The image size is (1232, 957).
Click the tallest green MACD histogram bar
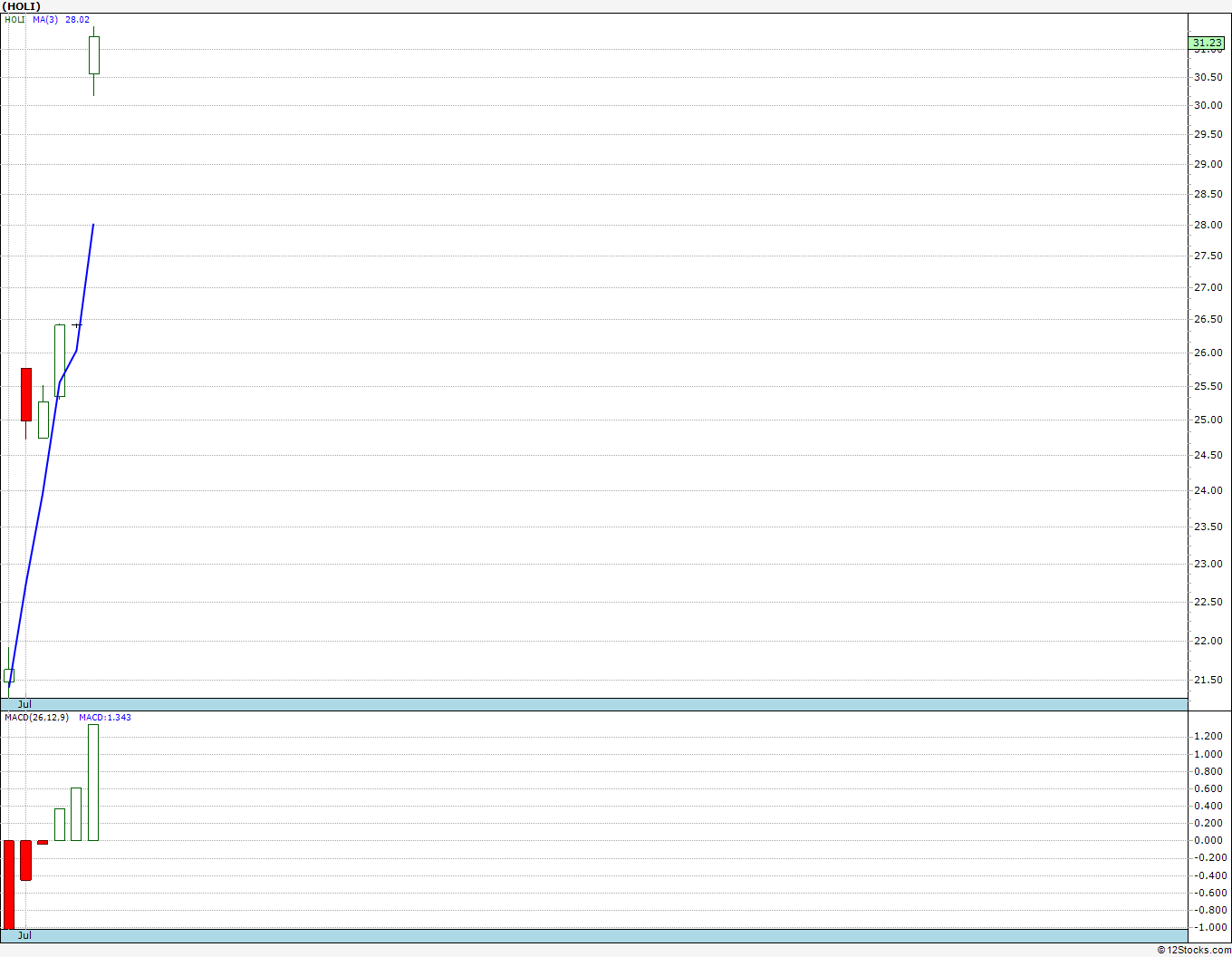point(93,782)
